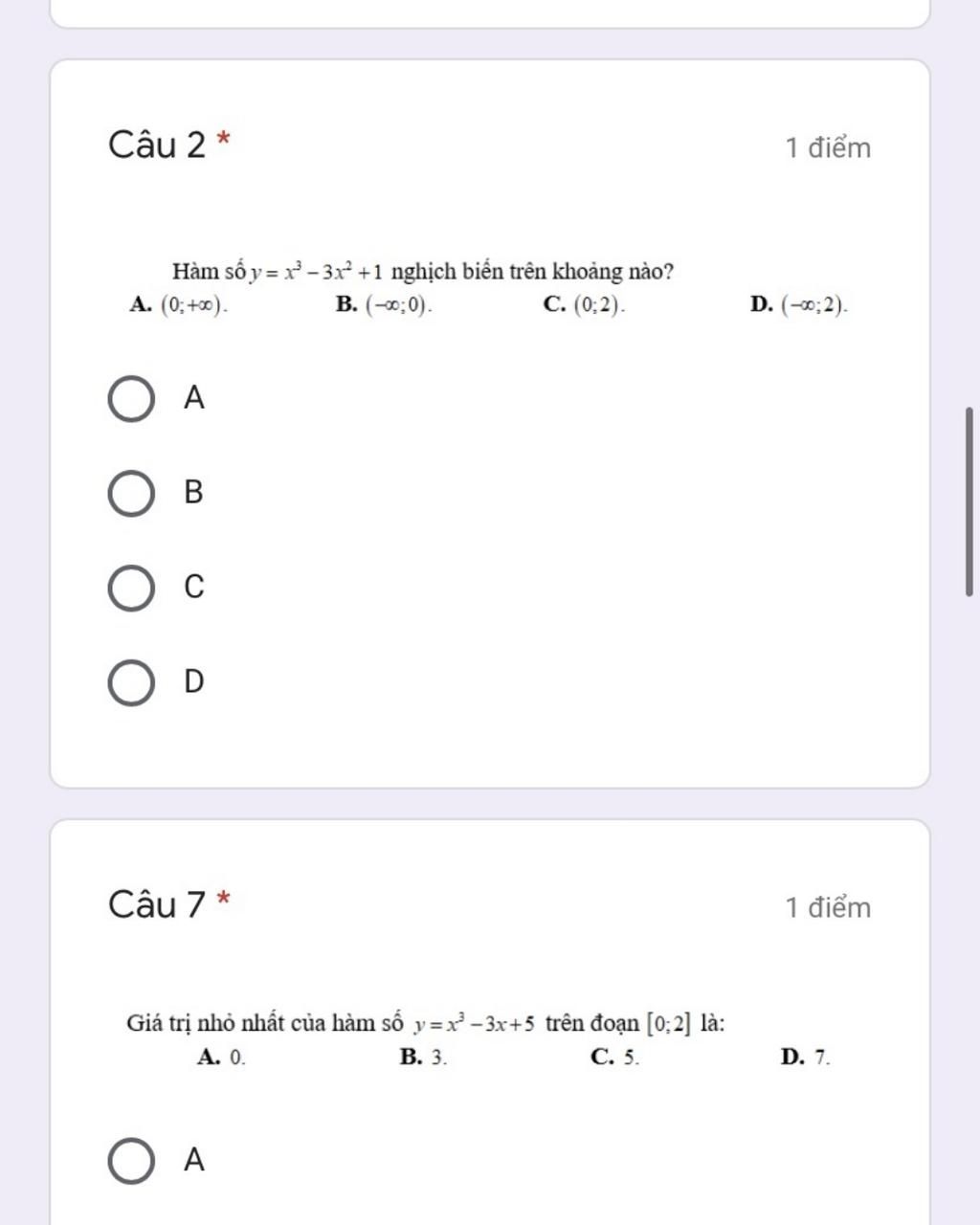Click the 'A' label text under Câu 2
The width and height of the screenshot is (980, 1225).
(x=194, y=397)
